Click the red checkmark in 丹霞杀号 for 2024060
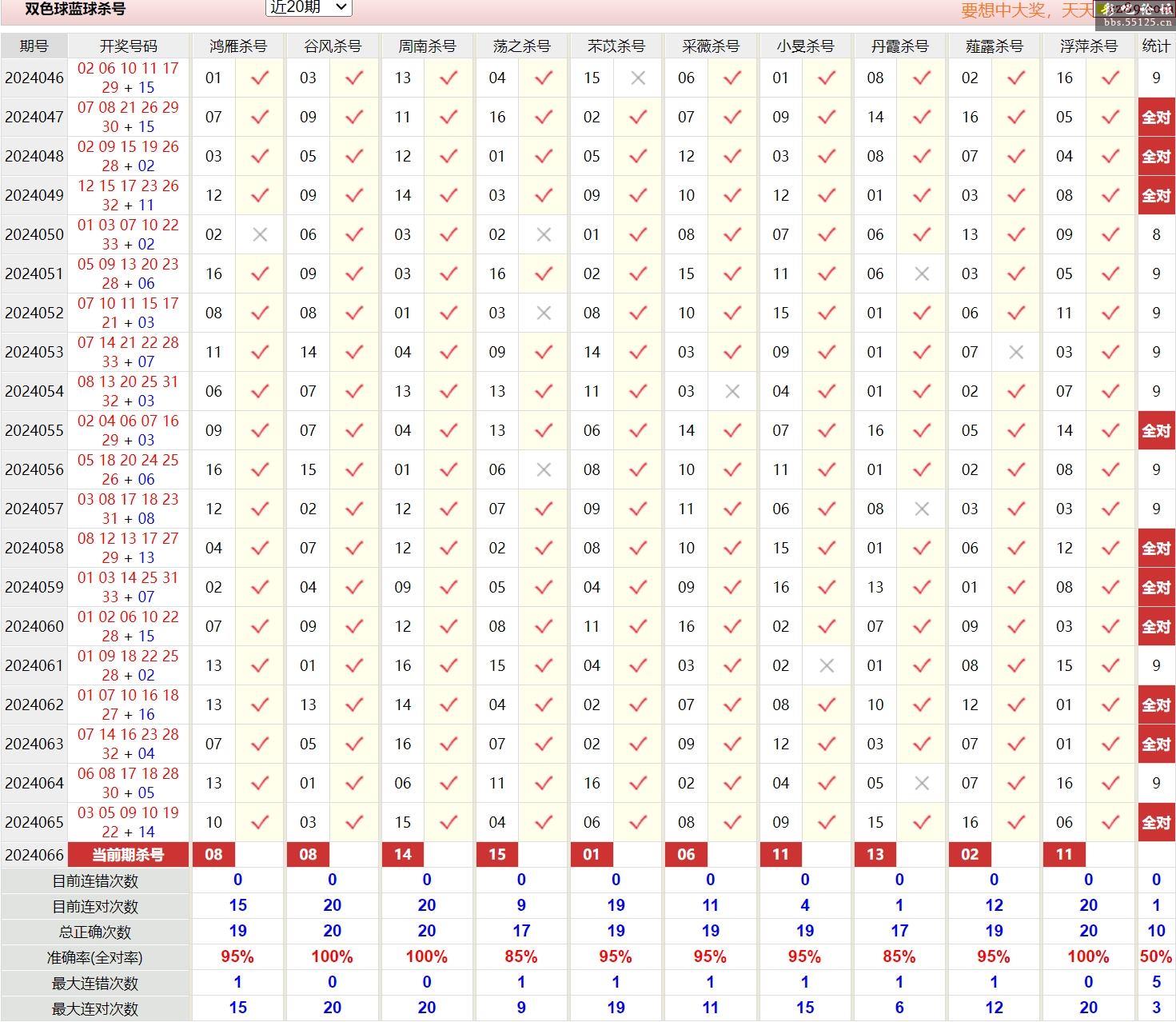This screenshot has height=1022, width=1176. coord(922,627)
